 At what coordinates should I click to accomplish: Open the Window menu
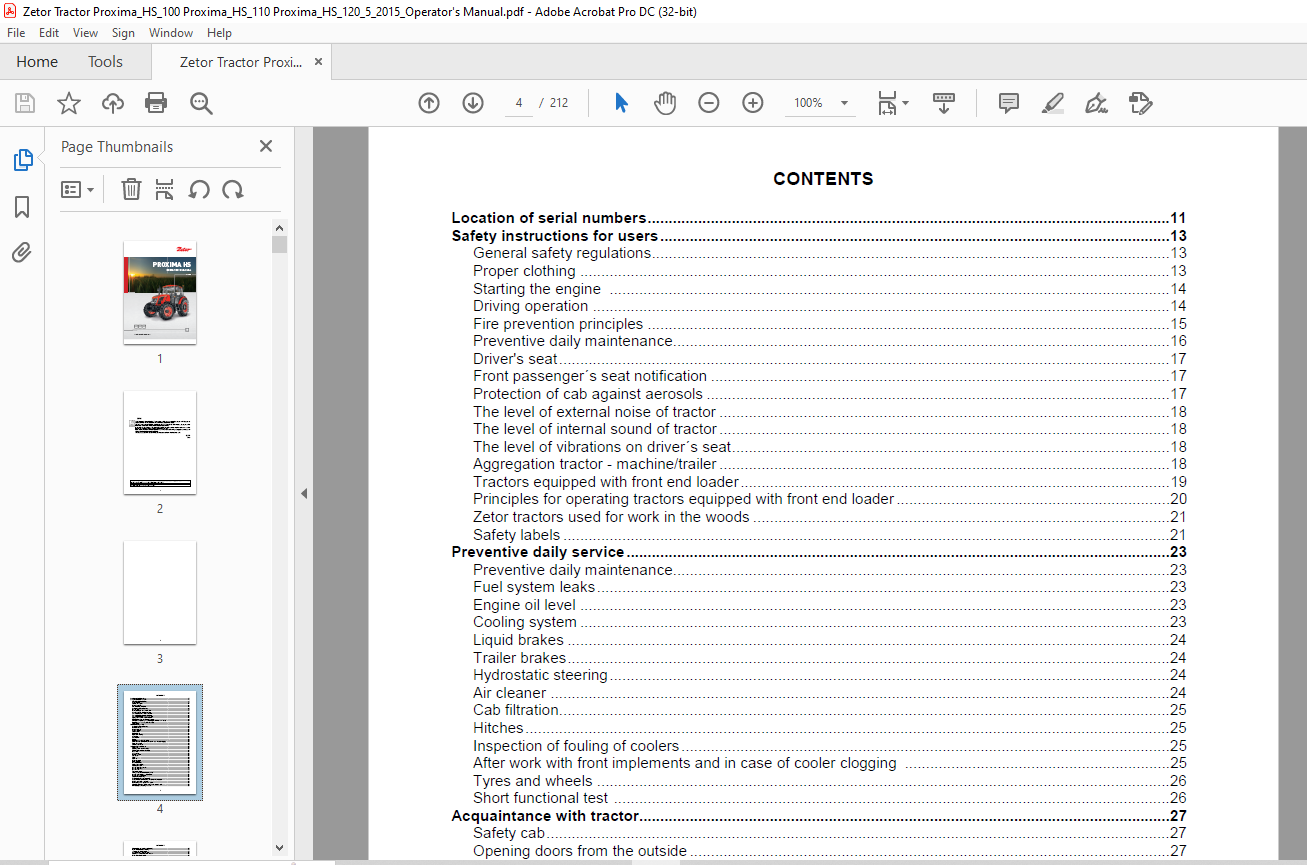171,33
